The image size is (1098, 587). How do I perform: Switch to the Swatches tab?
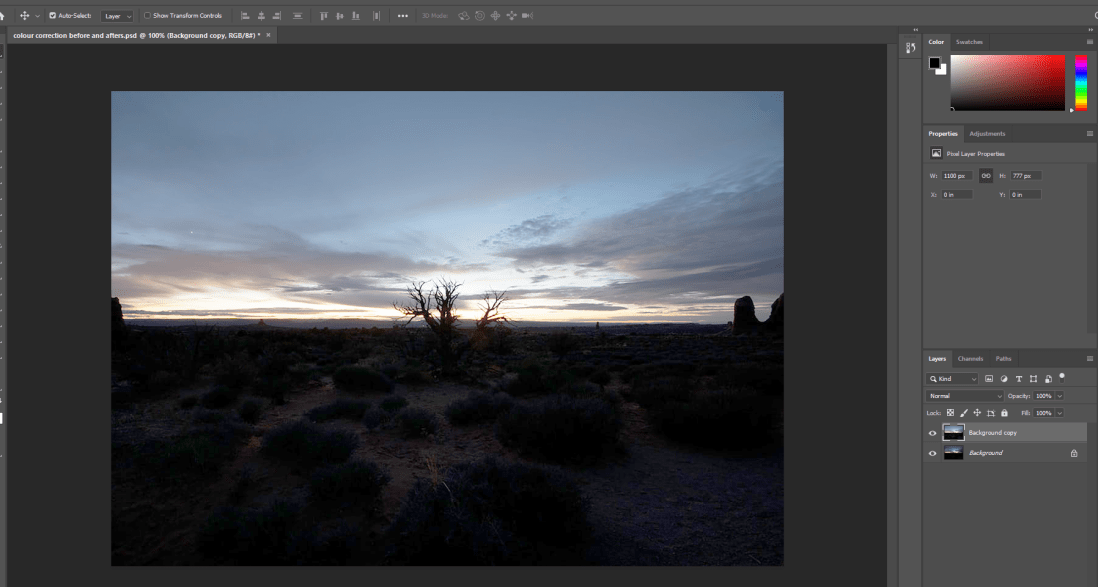(969, 42)
